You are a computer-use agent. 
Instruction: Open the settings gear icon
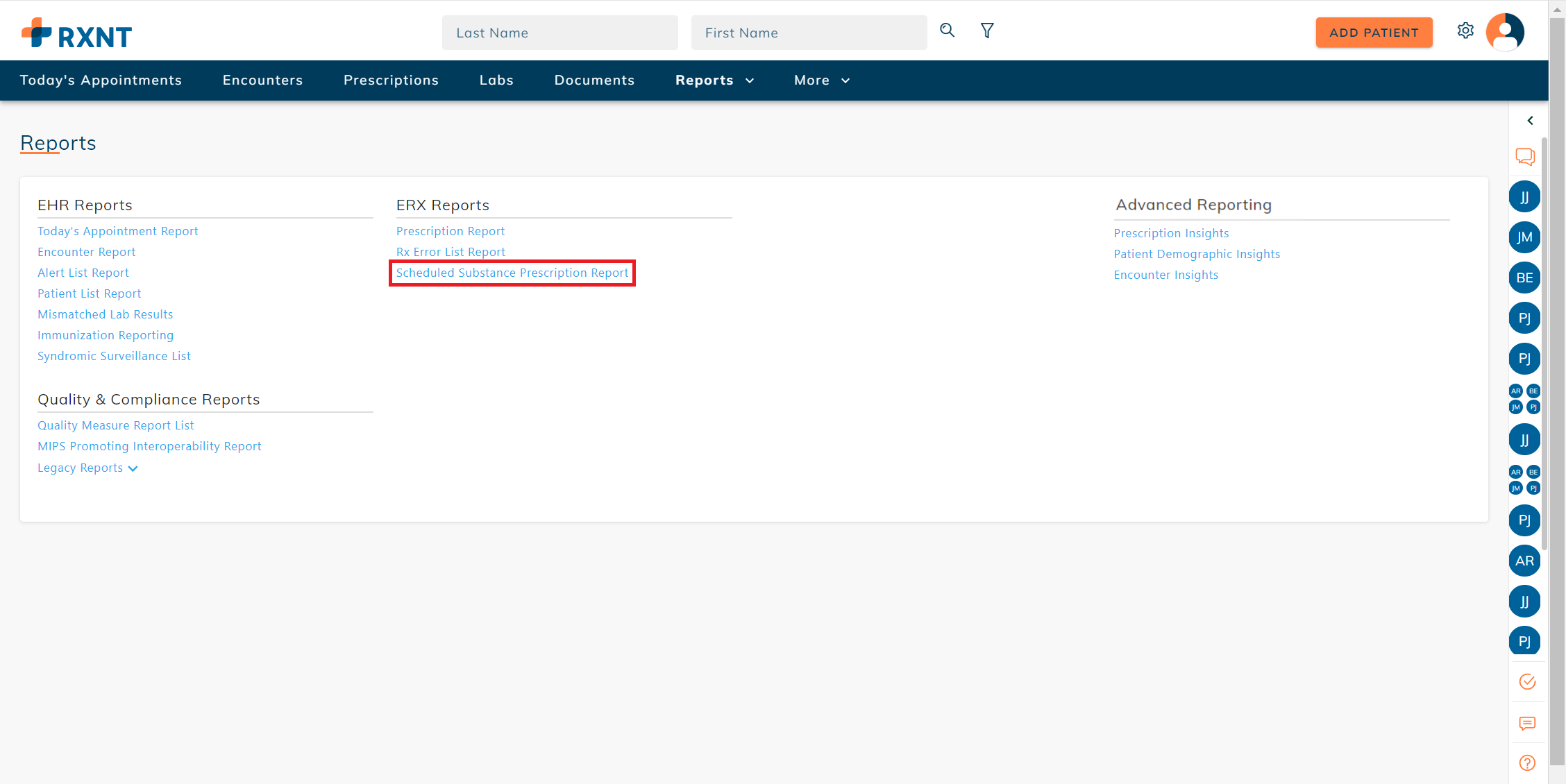coord(1465,31)
